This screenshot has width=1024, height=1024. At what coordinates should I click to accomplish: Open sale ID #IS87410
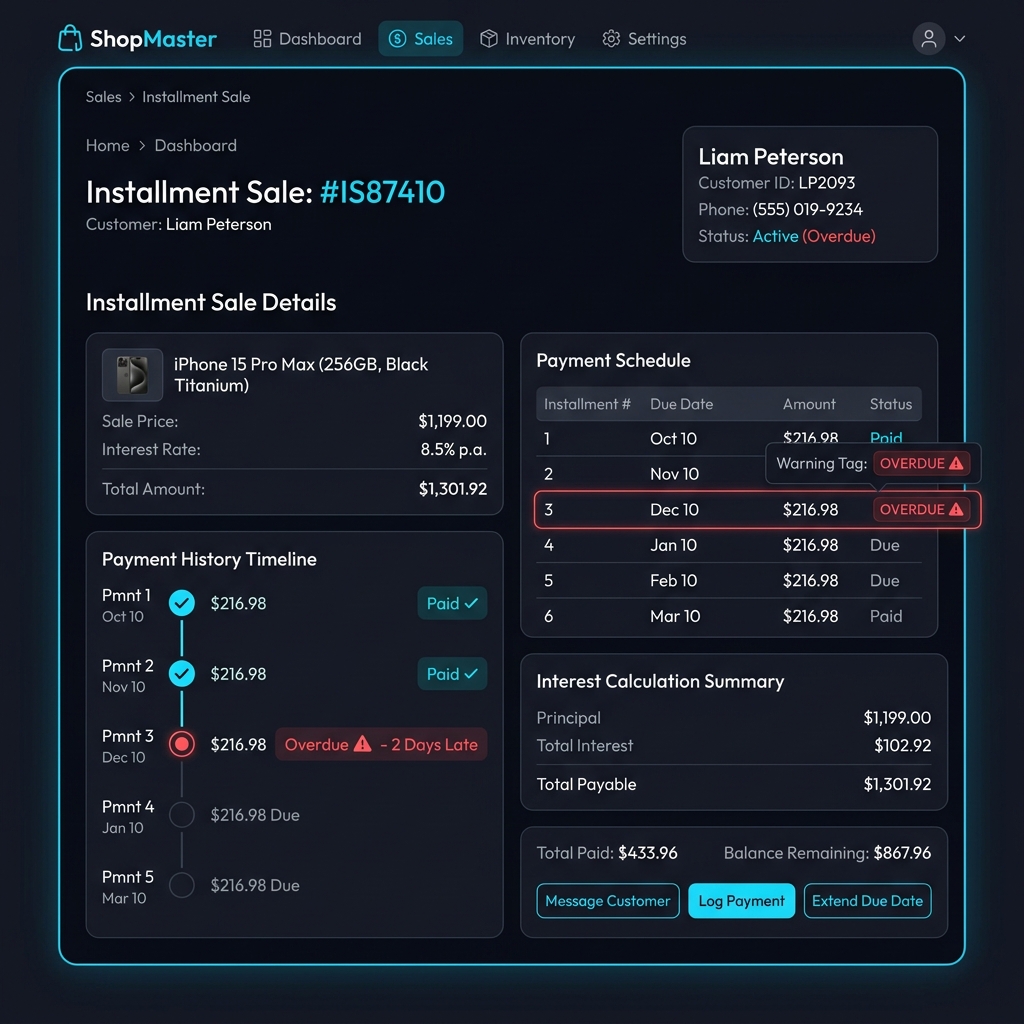(382, 192)
